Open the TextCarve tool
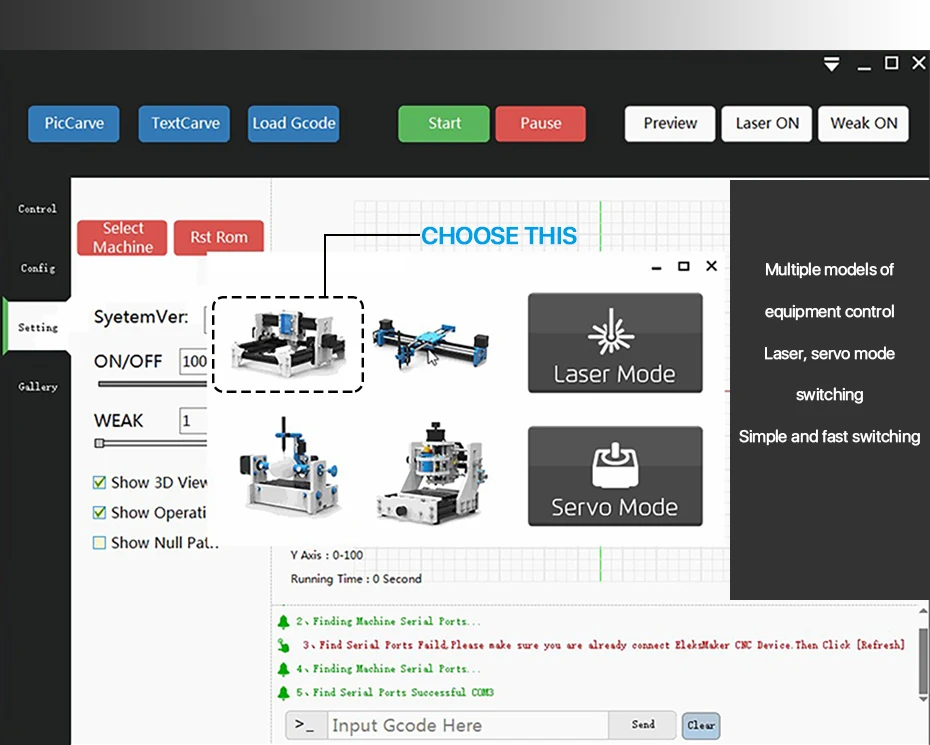 point(184,123)
